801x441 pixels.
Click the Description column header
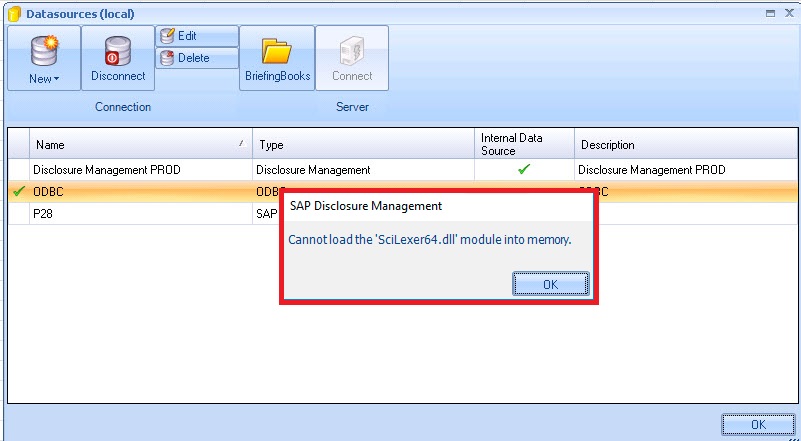[686, 145]
